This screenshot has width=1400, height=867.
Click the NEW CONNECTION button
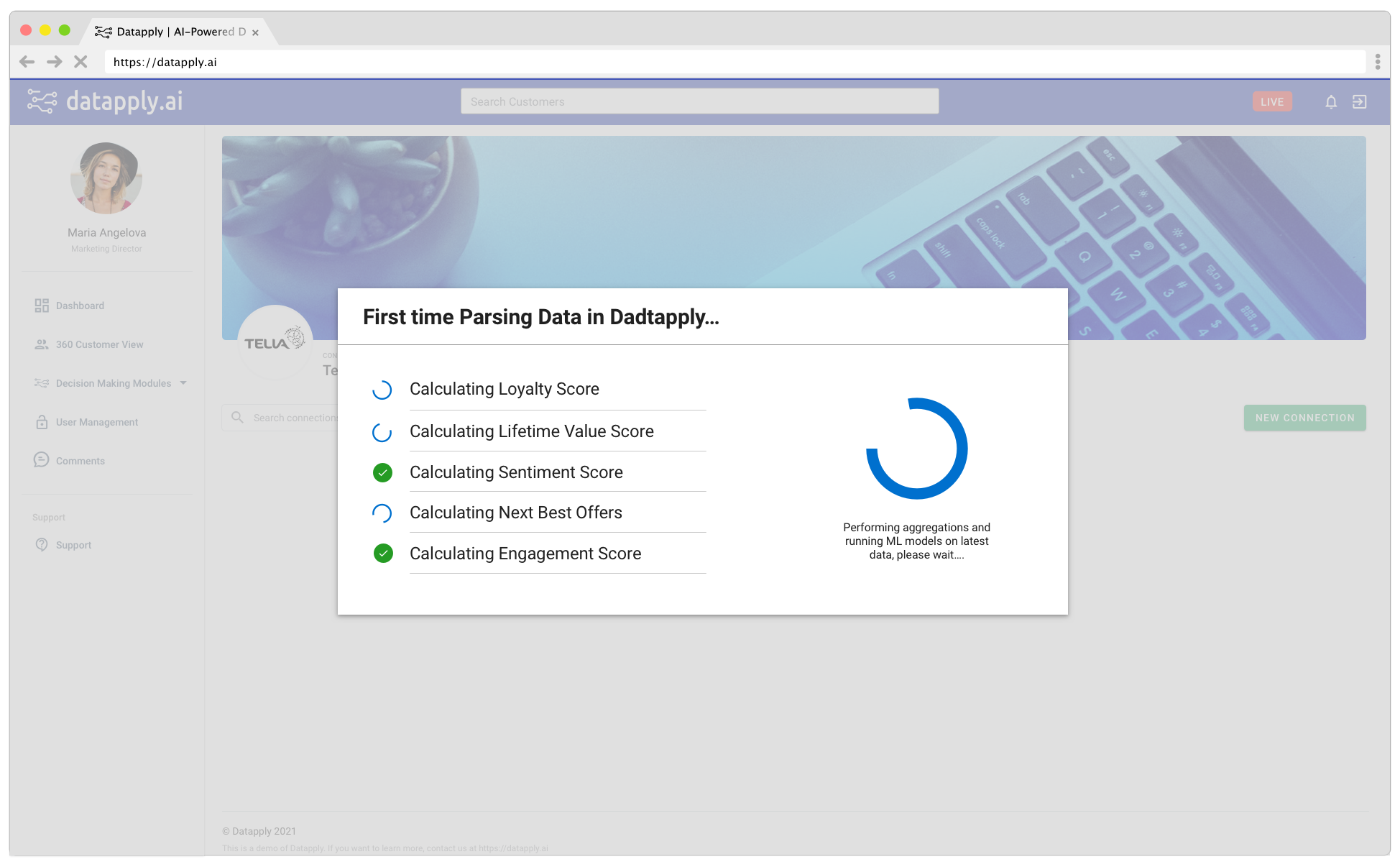pos(1304,418)
